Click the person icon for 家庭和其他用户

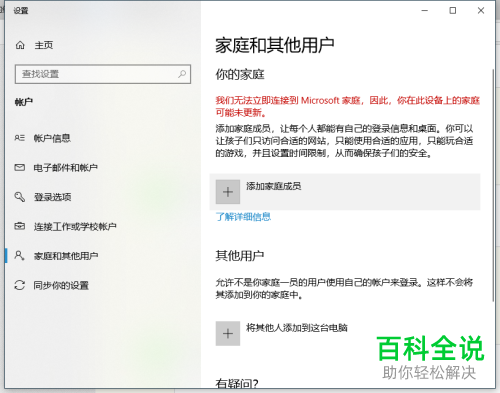point(19,256)
